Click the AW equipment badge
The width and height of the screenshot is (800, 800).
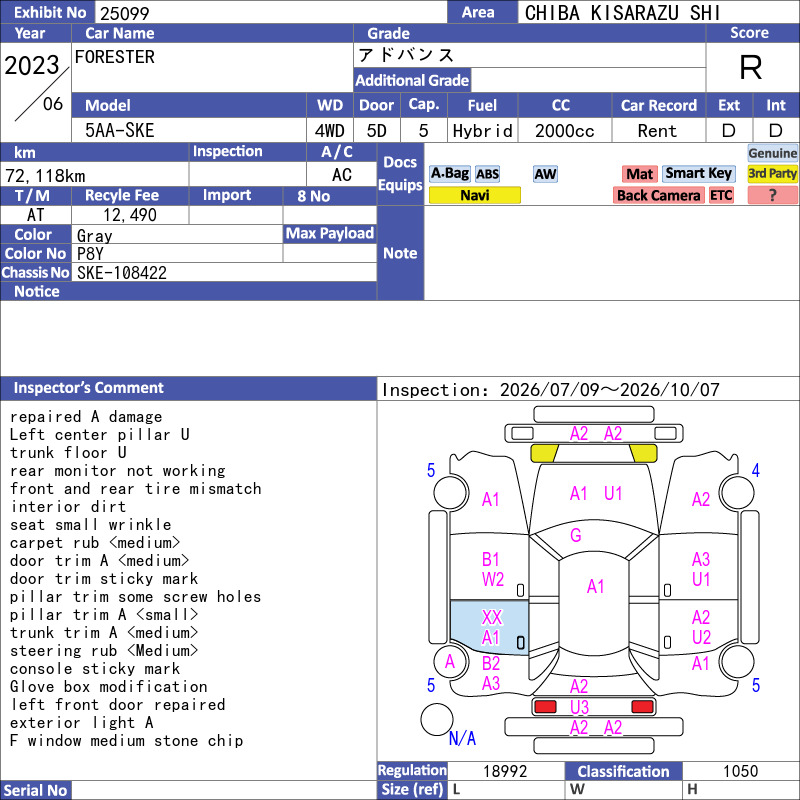point(545,174)
